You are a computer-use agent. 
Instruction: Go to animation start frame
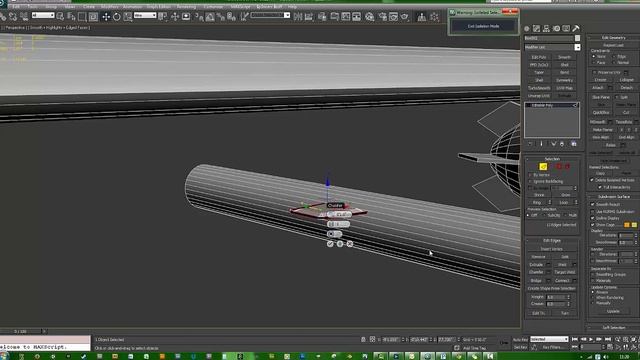[x=575, y=339]
